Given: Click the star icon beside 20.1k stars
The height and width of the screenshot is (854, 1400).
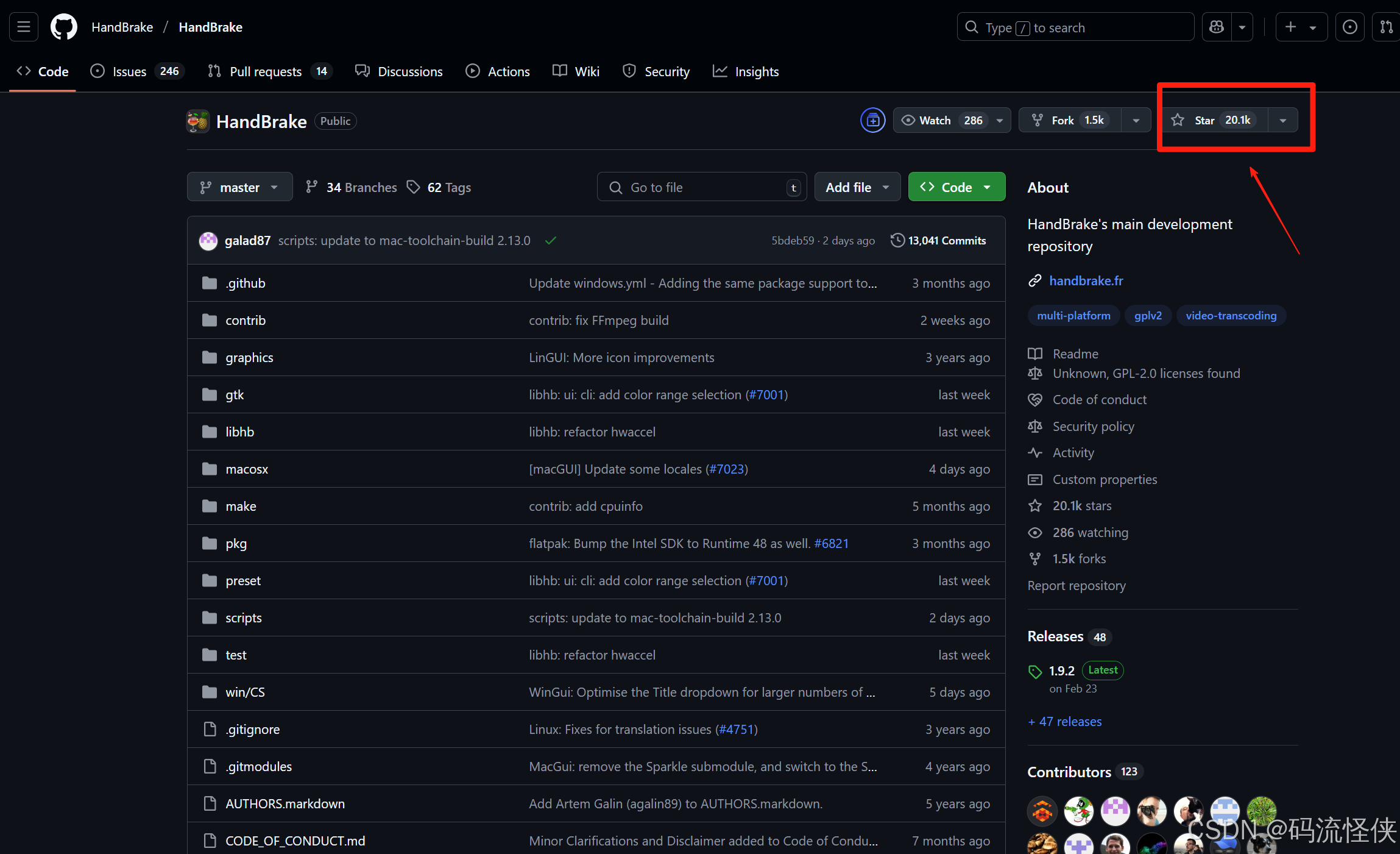Looking at the screenshot, I should tap(1035, 505).
